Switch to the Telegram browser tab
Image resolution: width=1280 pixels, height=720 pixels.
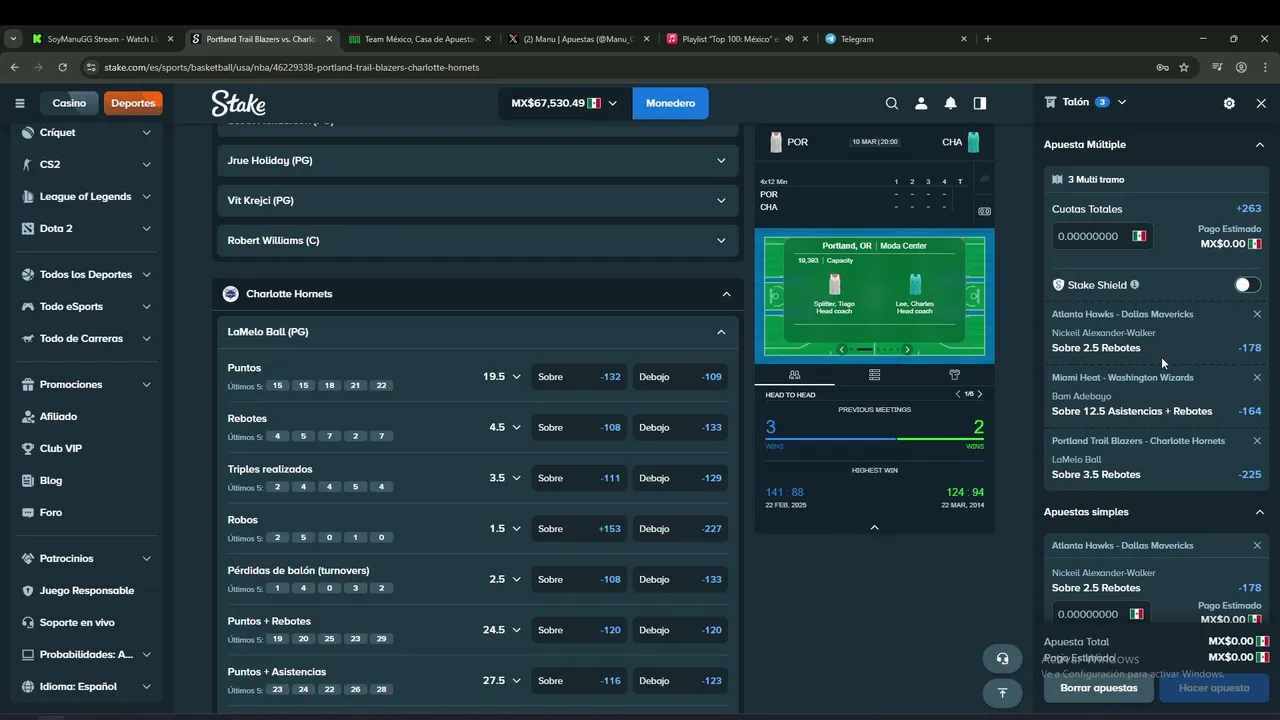click(897, 39)
